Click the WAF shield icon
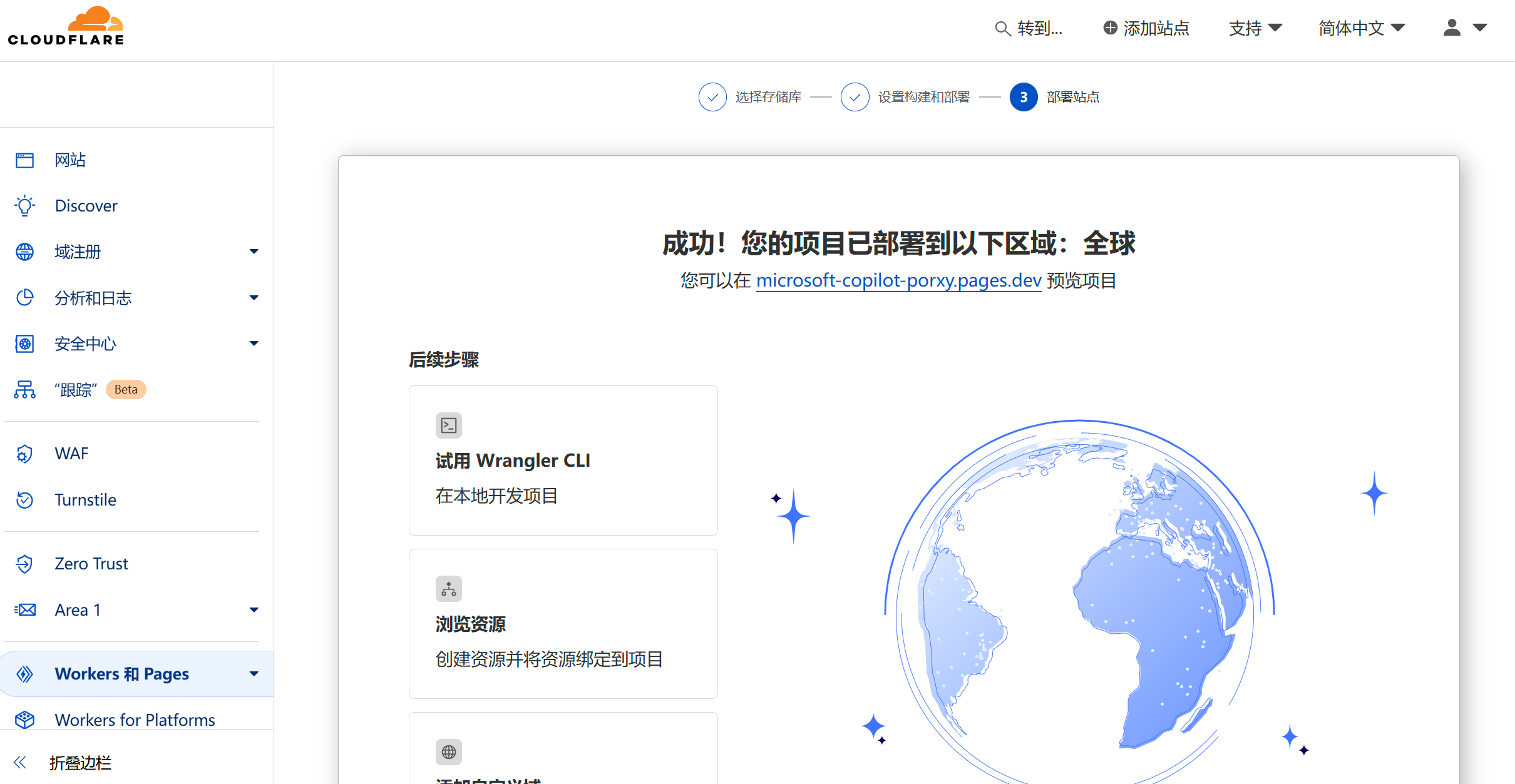Image resolution: width=1515 pixels, height=784 pixels. pyautogui.click(x=24, y=454)
